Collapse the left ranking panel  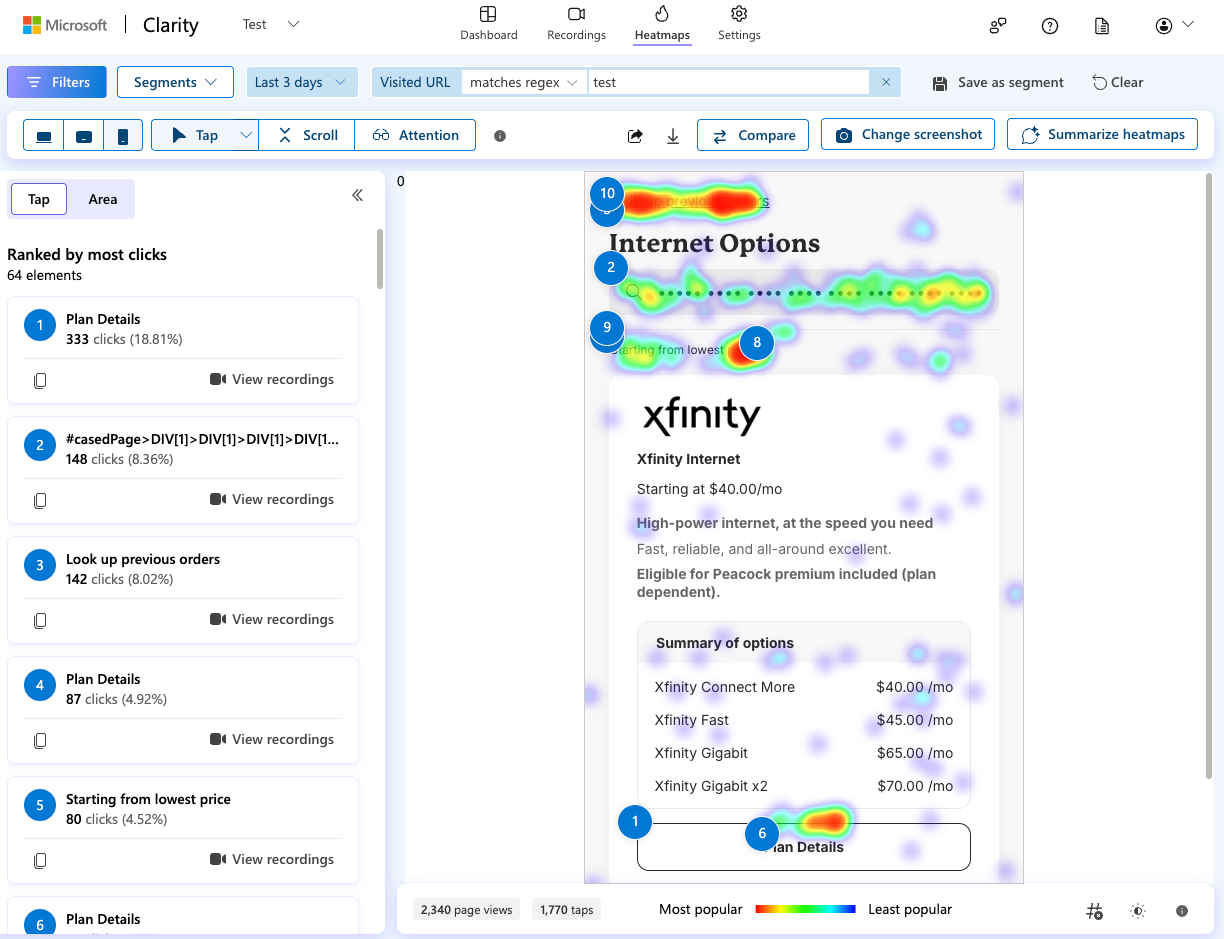click(357, 196)
